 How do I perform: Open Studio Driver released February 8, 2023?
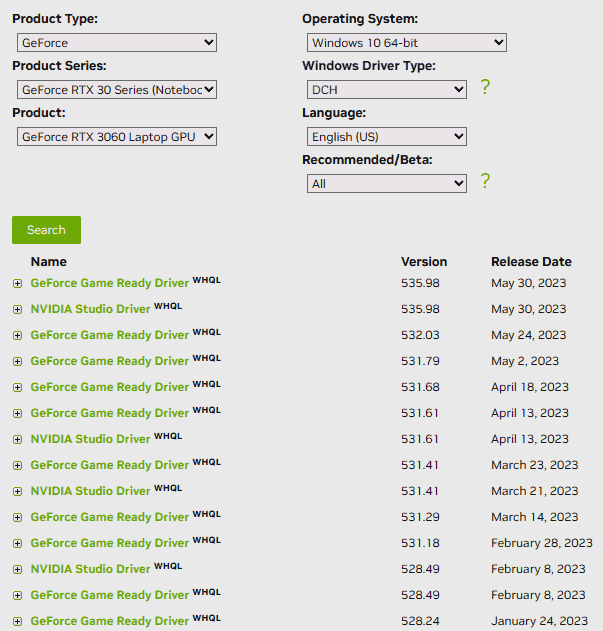click(90, 569)
